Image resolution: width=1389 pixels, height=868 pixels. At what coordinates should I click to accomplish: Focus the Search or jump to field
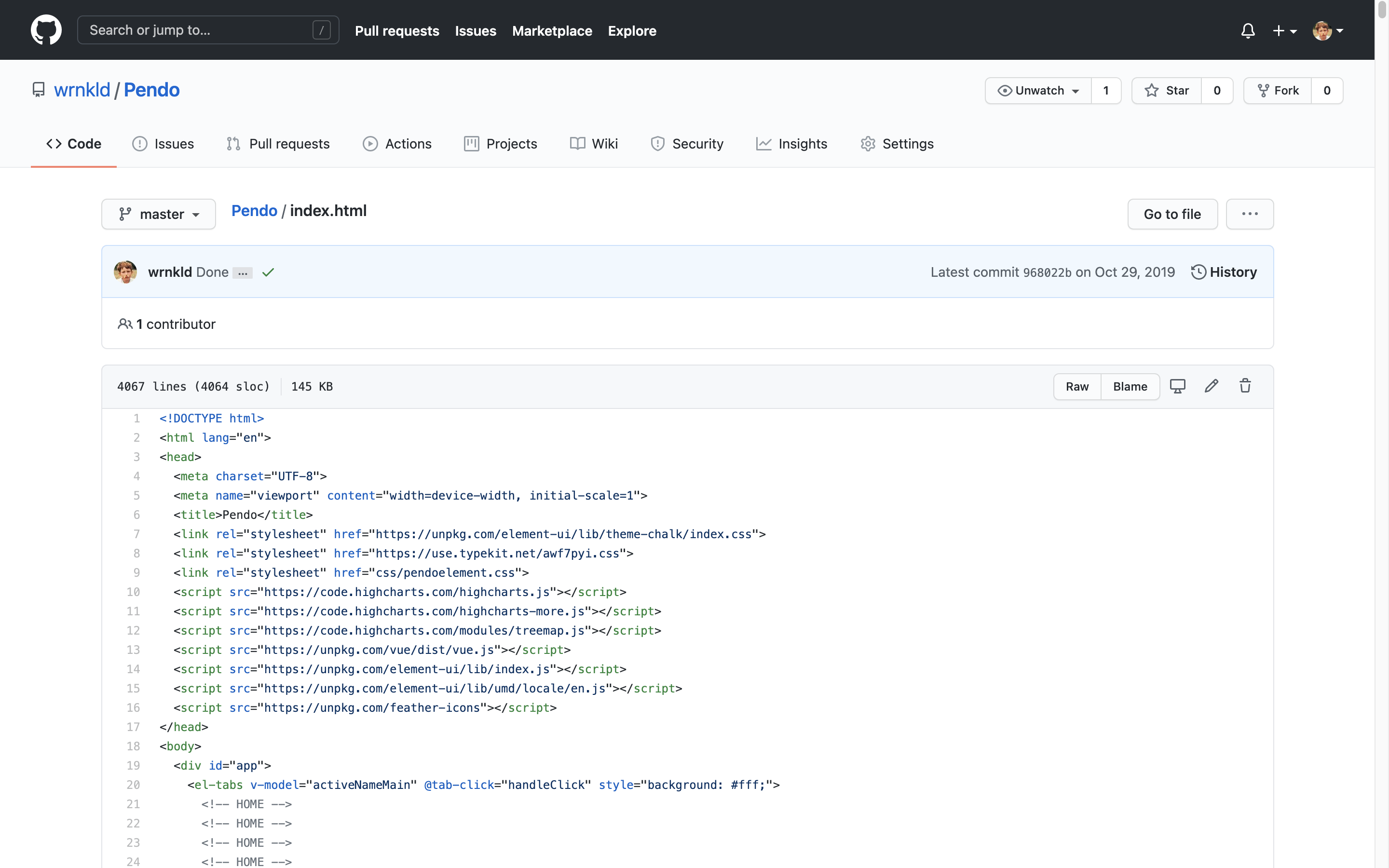click(208, 30)
